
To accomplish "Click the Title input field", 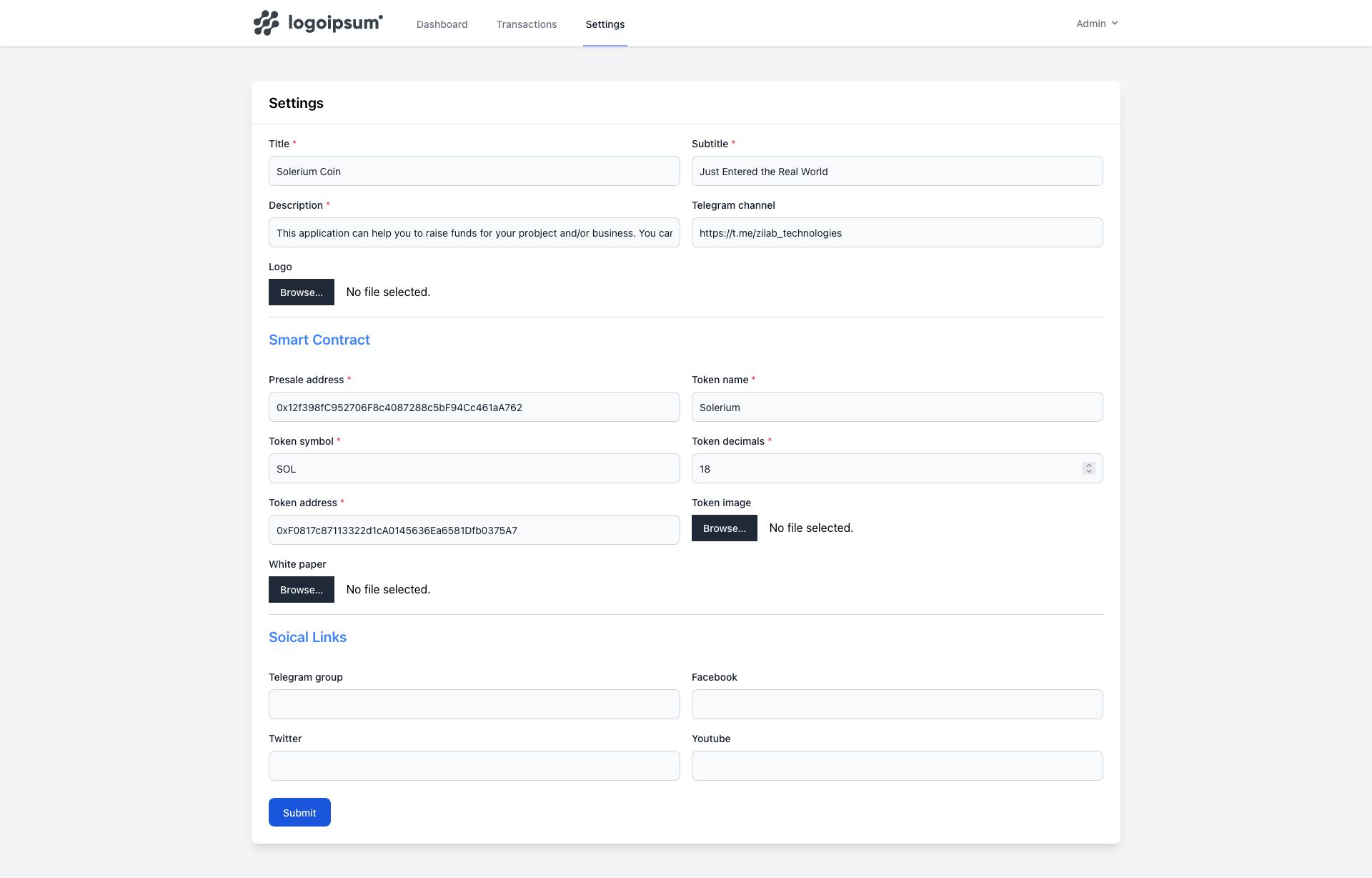I will 474,172.
